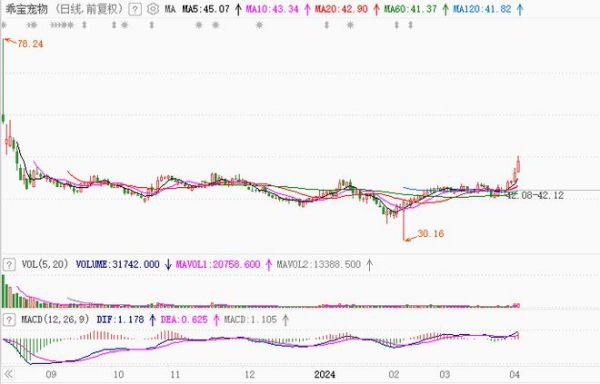
Task: Click the latest red candlestick in April
Action: pyautogui.click(x=518, y=165)
